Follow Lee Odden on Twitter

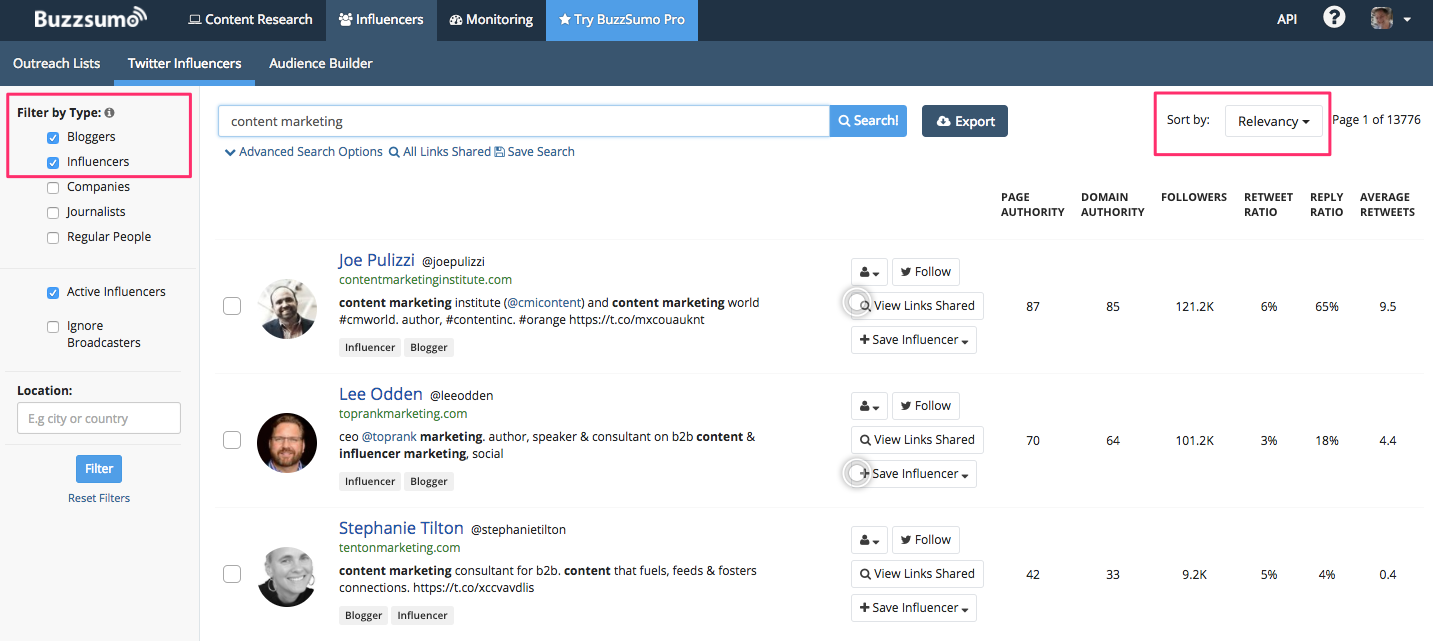tap(925, 406)
